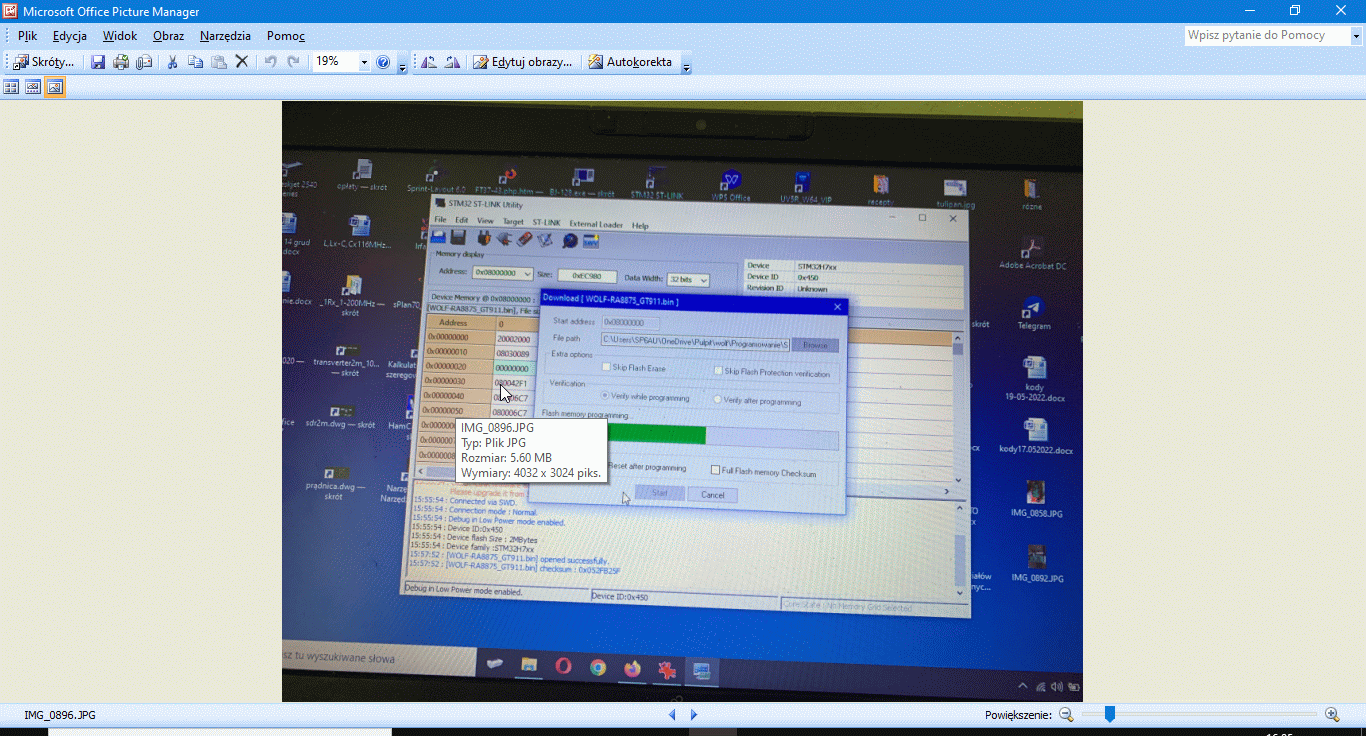Rotate the picture right
Screen dimensions: 1366x736
[452, 62]
